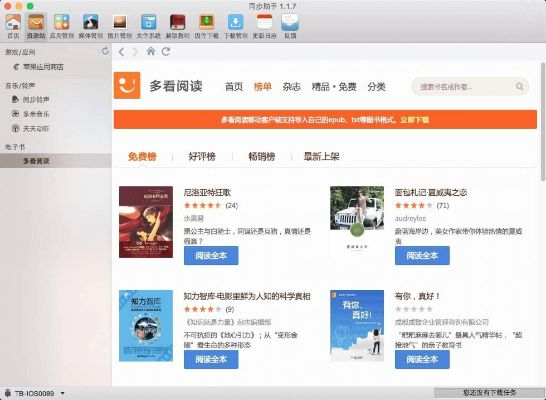Open 同步铃声 in the sidebar
Viewport: 546px width, 400px height.
coord(36,100)
